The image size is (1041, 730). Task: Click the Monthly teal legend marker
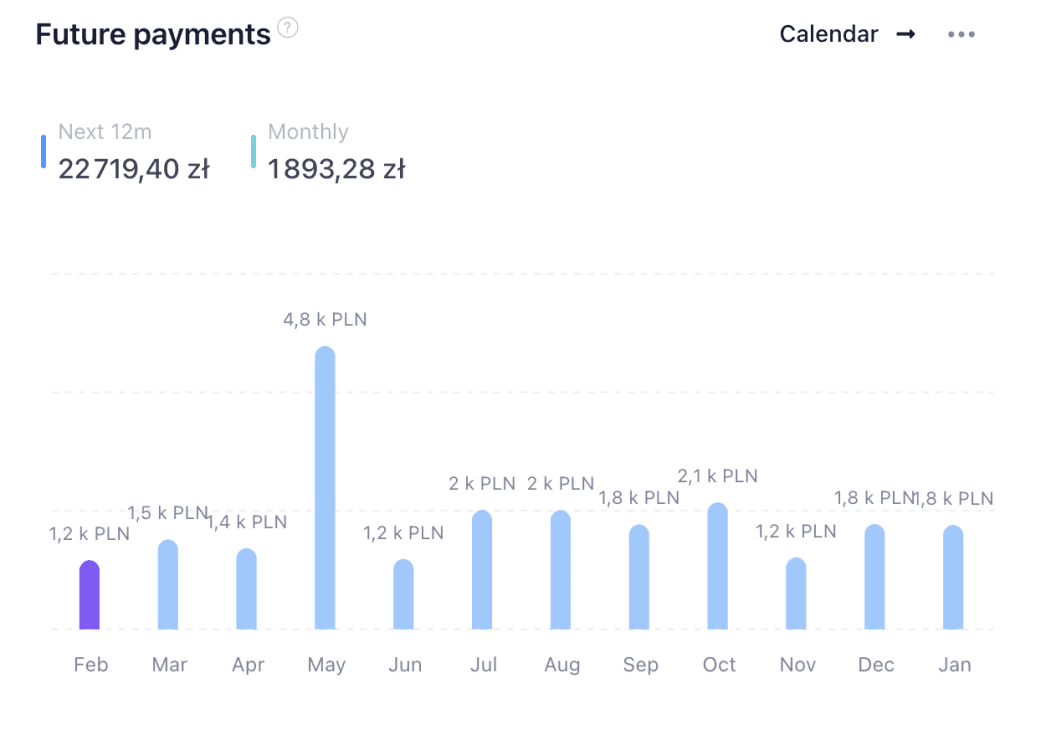click(x=253, y=151)
